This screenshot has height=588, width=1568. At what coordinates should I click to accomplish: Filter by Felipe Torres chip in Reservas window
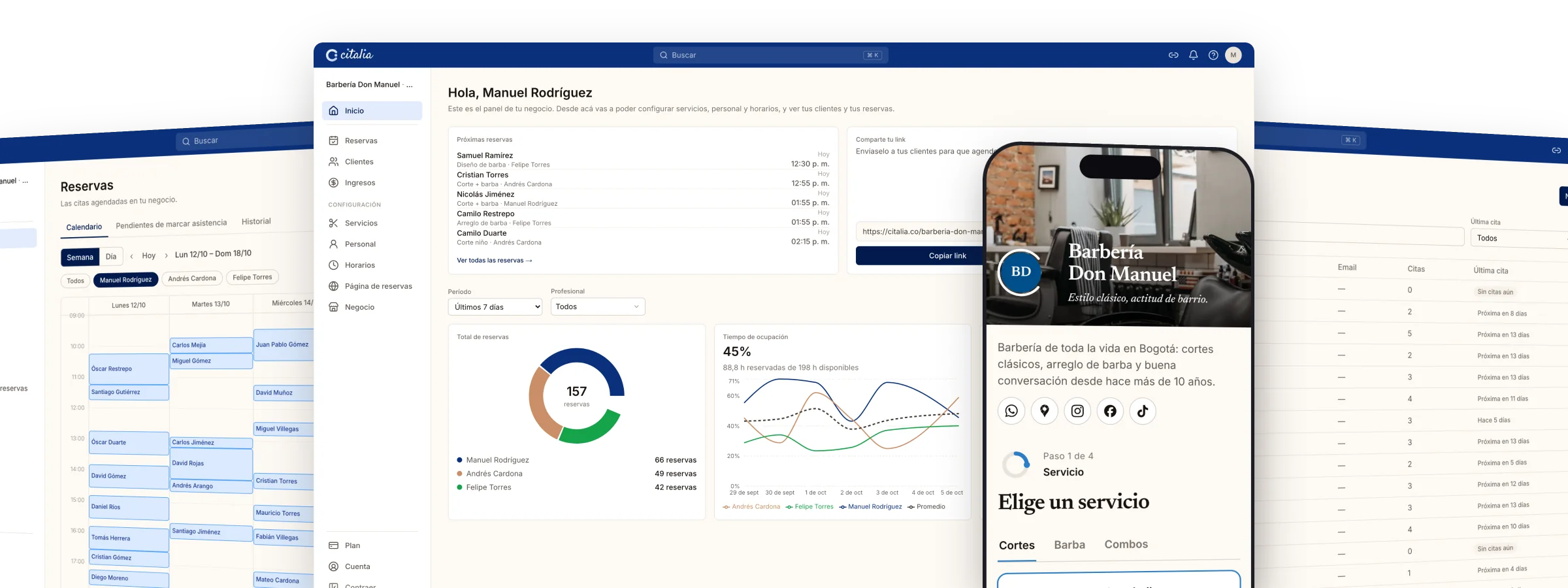[x=252, y=277]
